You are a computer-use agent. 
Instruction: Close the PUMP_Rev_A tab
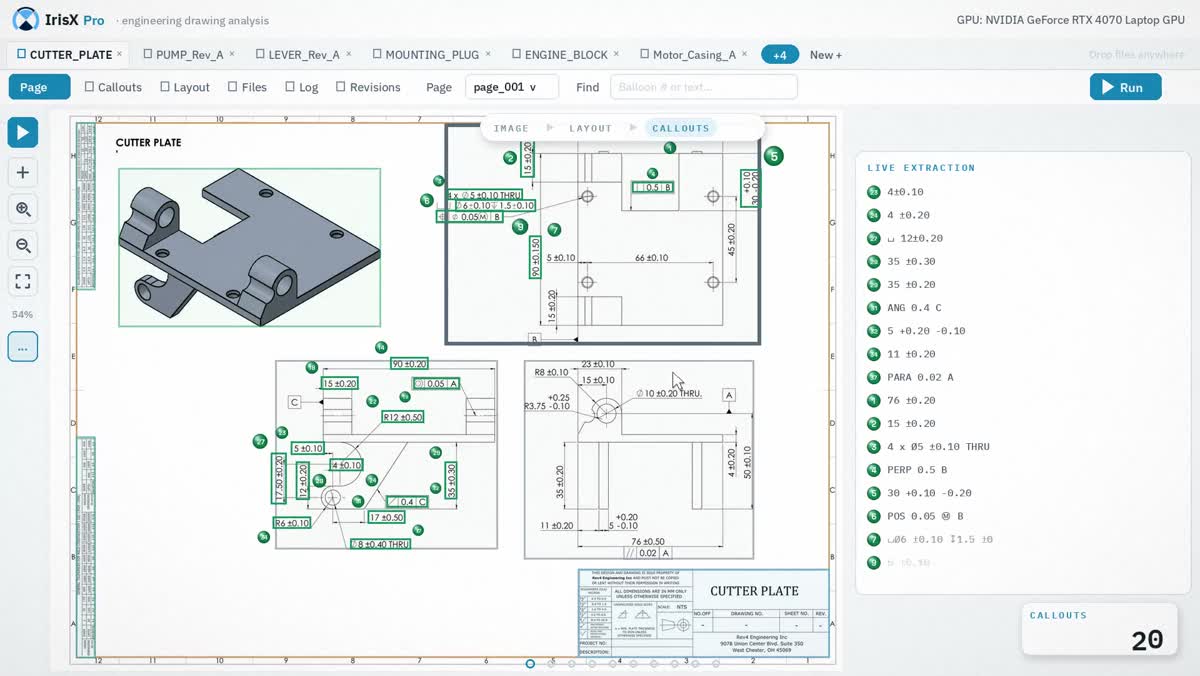232,54
